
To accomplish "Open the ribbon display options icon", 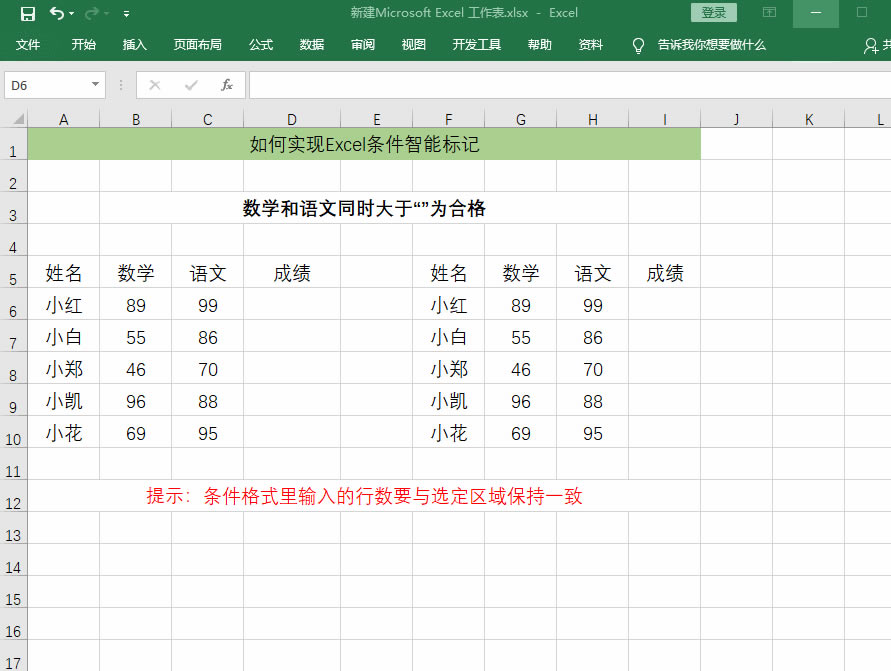I will click(x=769, y=13).
